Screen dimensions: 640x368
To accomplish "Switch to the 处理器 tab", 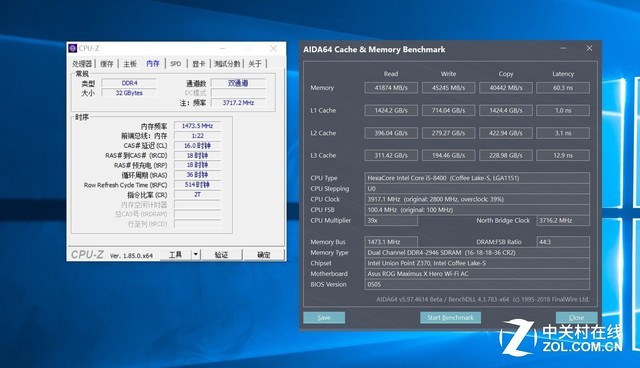I will [x=82, y=64].
